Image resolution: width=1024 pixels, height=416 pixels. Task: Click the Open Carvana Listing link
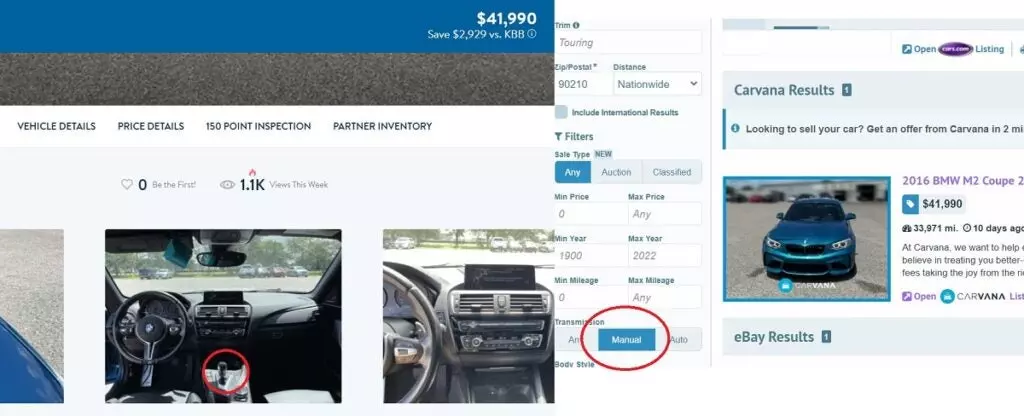(x=963, y=296)
